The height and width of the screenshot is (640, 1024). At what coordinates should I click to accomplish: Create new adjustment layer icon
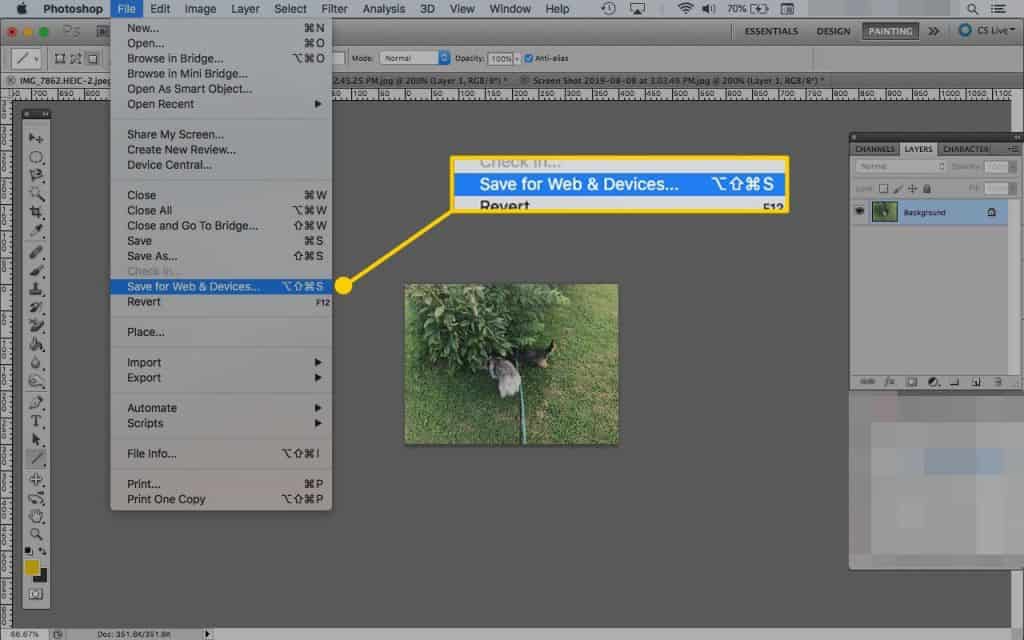pos(933,381)
